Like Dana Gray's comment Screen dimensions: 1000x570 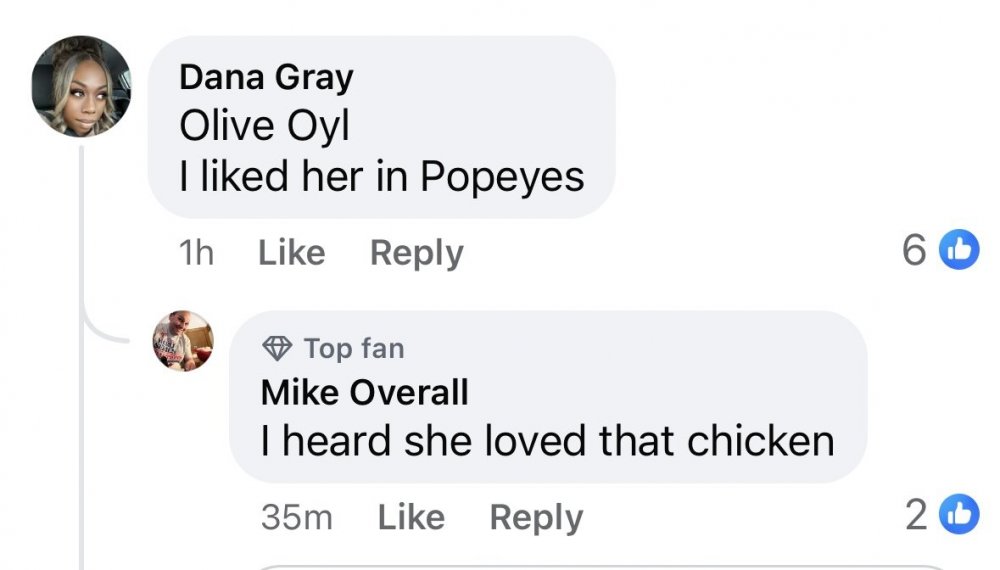(x=291, y=253)
